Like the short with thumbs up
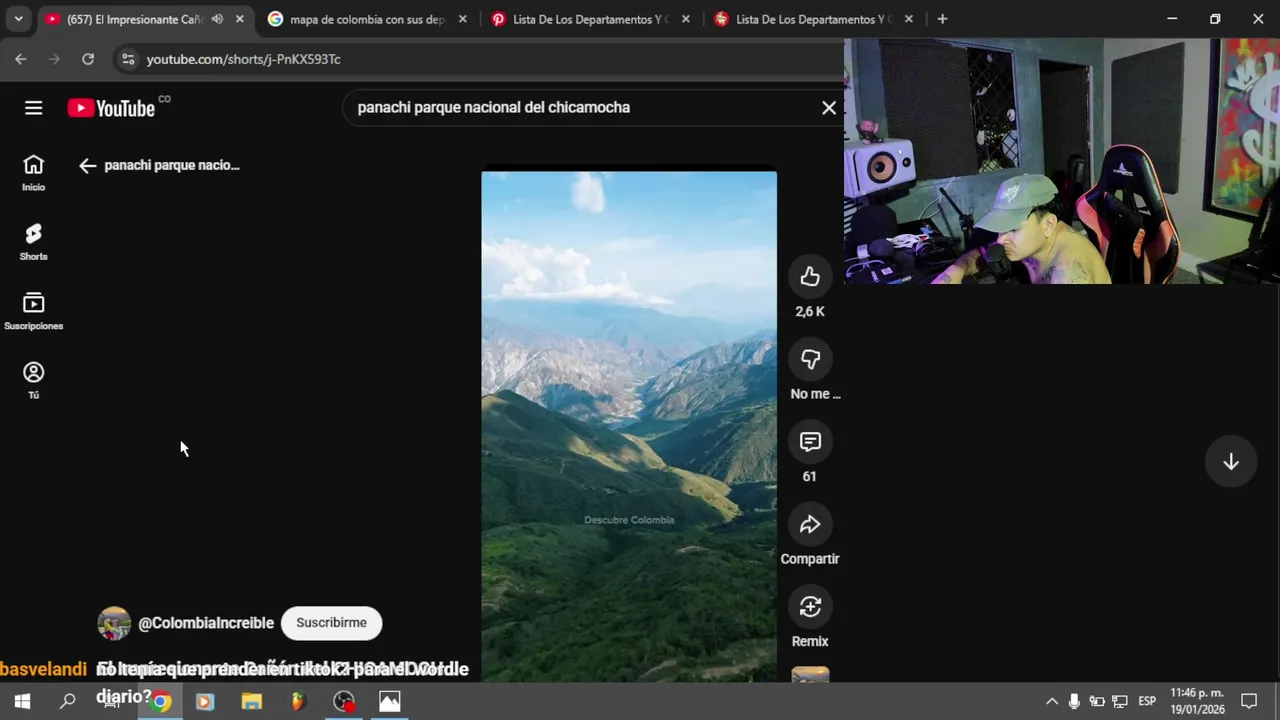The height and width of the screenshot is (720, 1280). [x=810, y=277]
